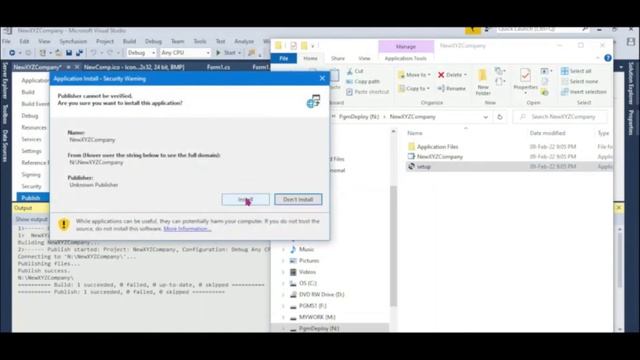
Task: Open the Move to dropdown in Explorer ribbon
Action: point(414,75)
